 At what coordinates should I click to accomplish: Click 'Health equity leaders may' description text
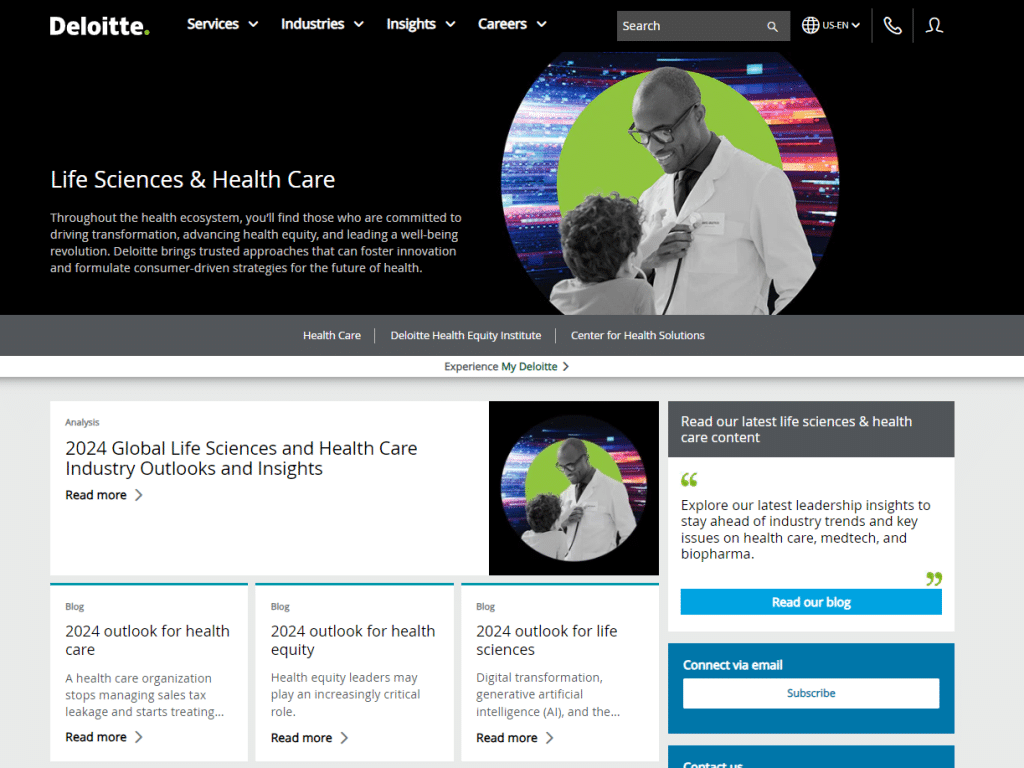345,694
